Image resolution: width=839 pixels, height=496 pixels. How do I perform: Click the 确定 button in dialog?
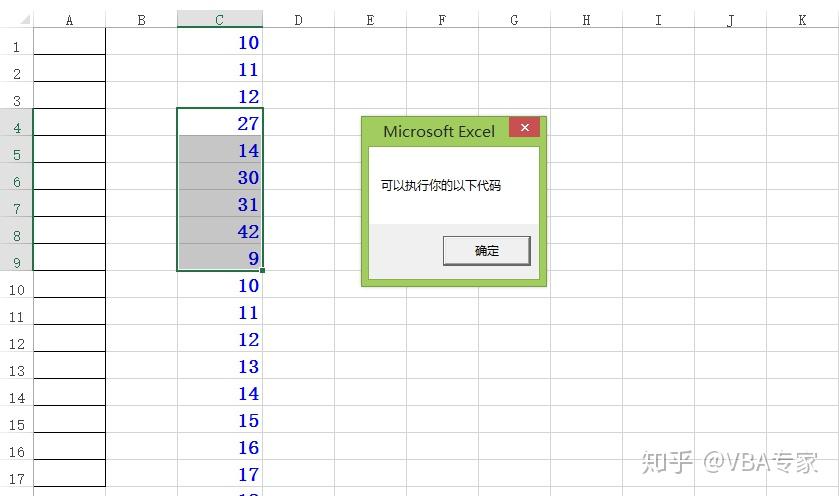(x=486, y=251)
